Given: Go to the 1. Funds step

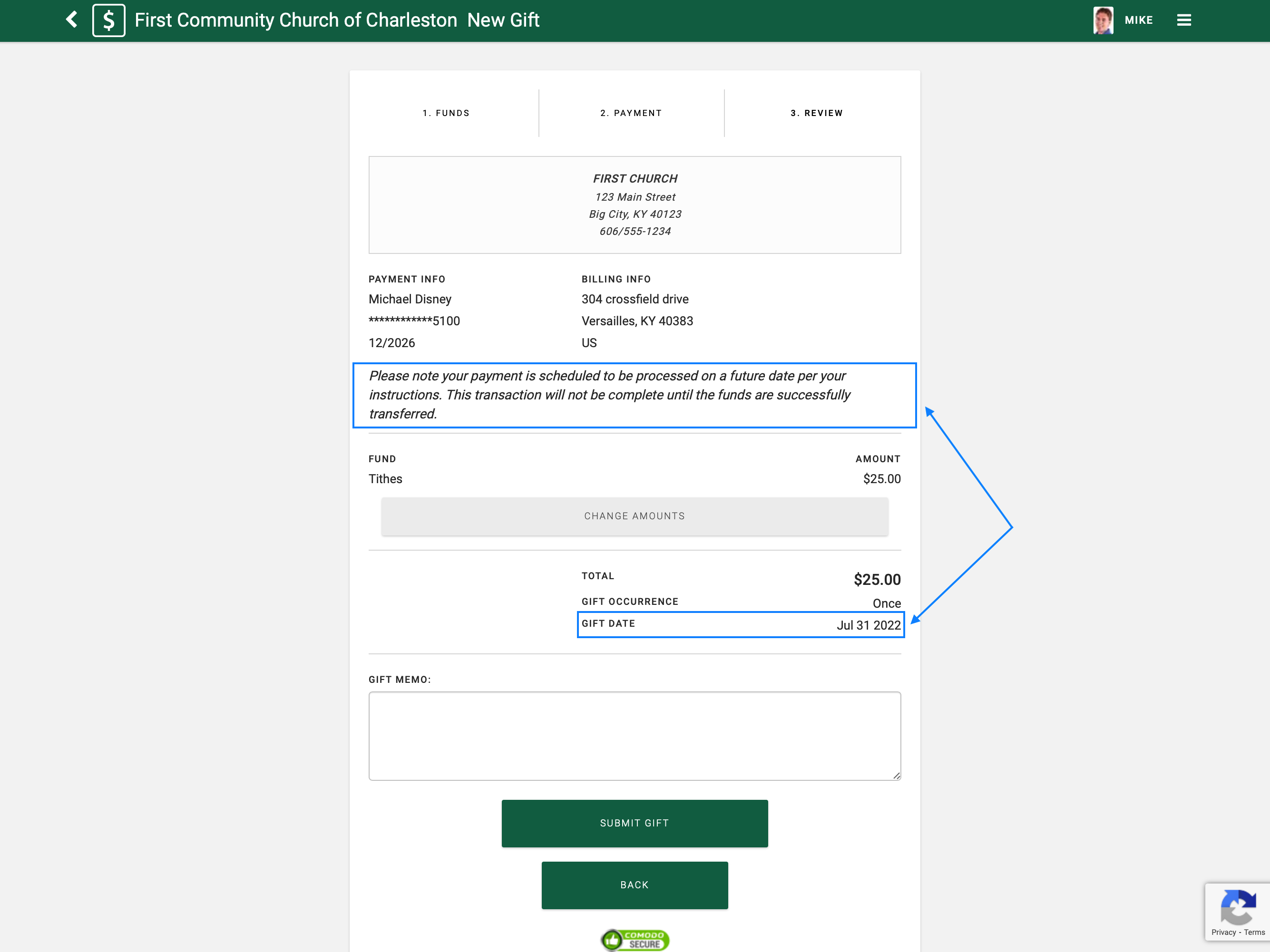Looking at the screenshot, I should point(446,113).
